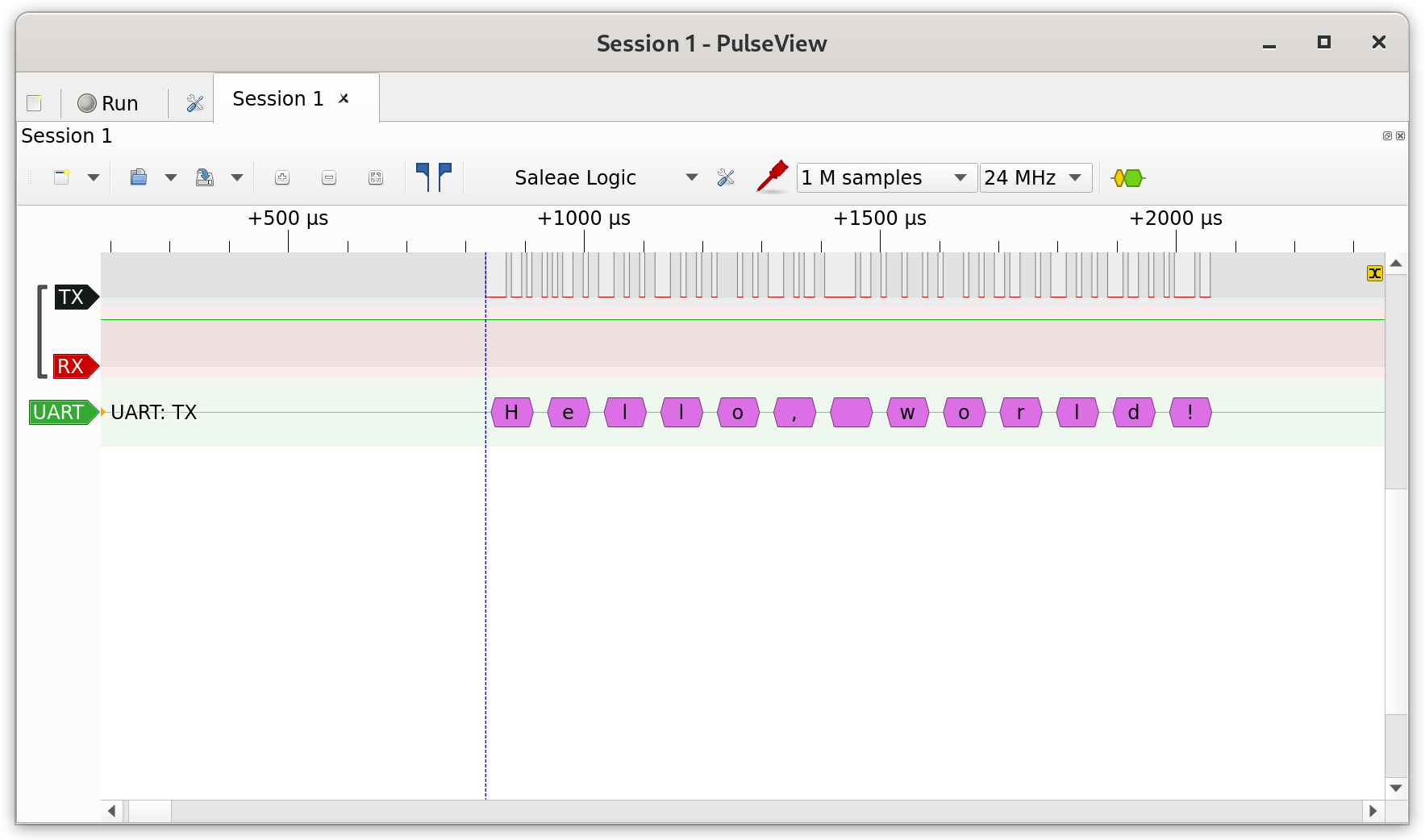The height and width of the screenshot is (840, 1425).
Task: Open channel configuration with red probe icon
Action: [772, 177]
